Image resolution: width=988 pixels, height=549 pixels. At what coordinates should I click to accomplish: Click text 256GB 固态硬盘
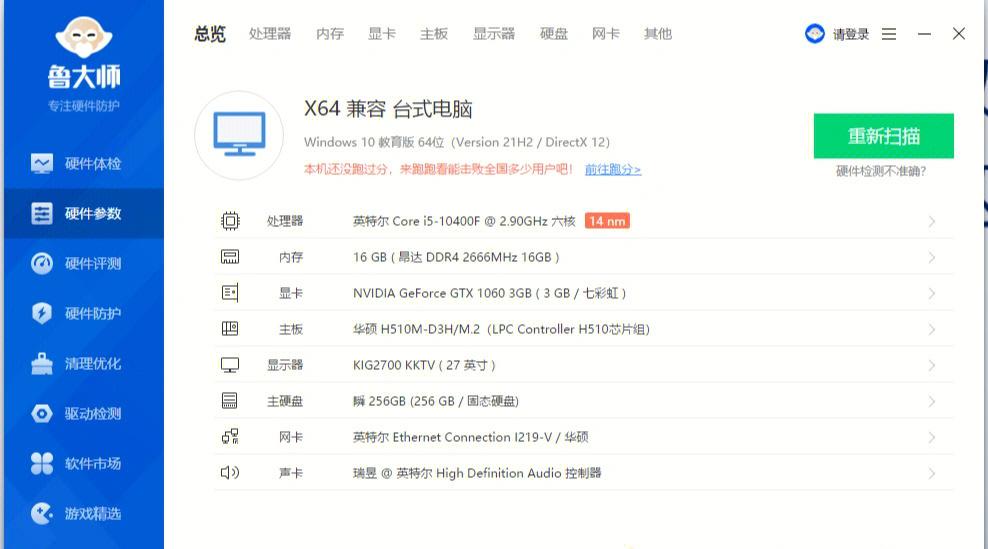[x=436, y=402]
